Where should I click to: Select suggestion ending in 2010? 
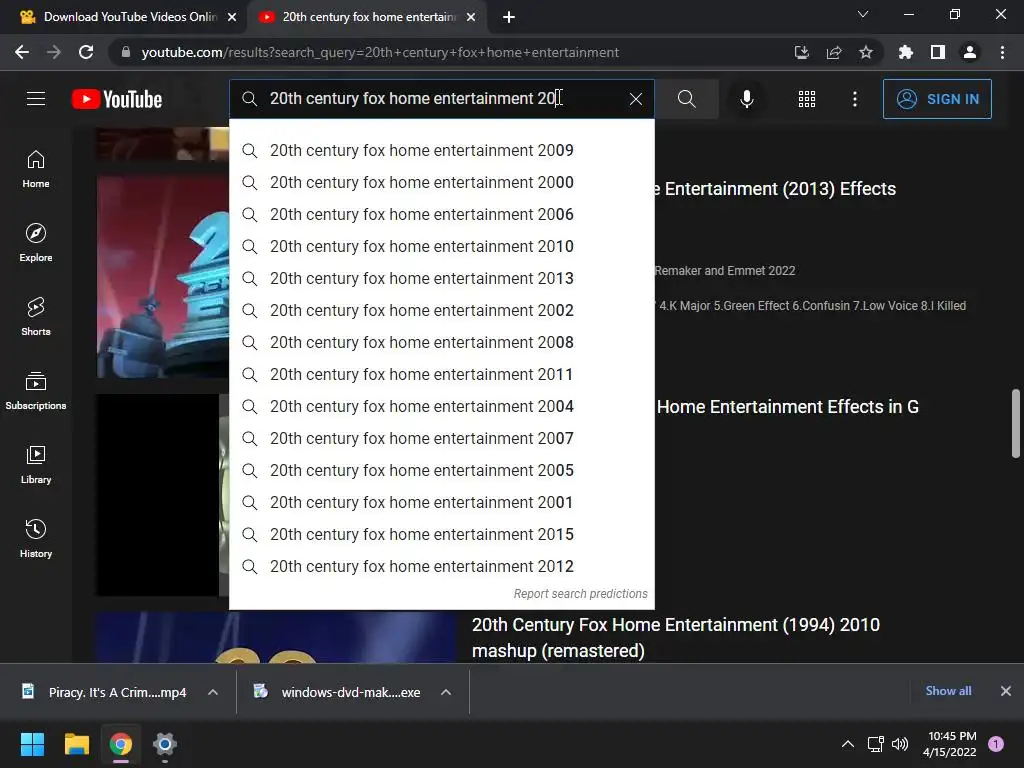tap(441, 246)
